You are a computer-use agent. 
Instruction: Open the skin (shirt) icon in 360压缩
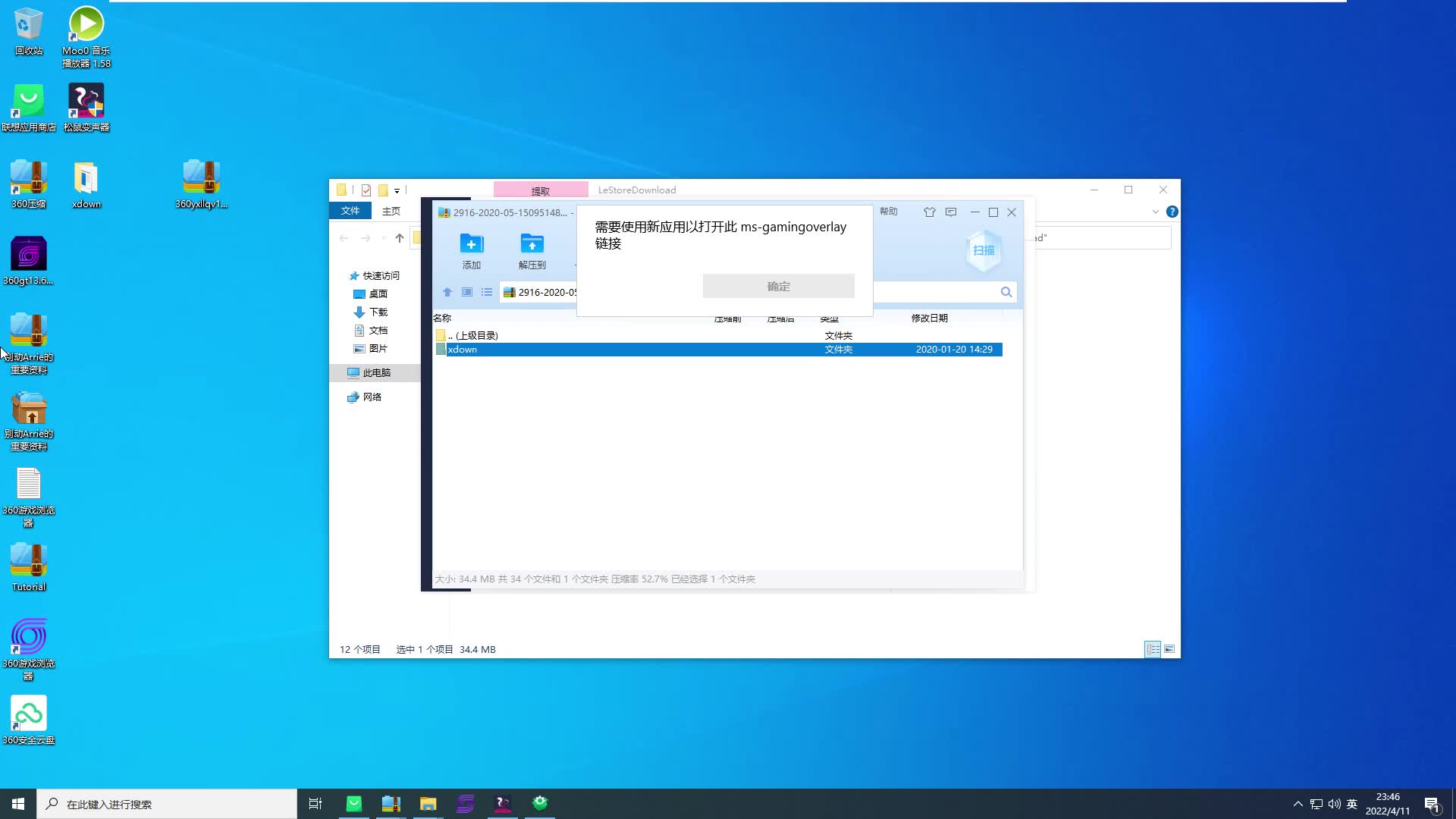(x=929, y=212)
